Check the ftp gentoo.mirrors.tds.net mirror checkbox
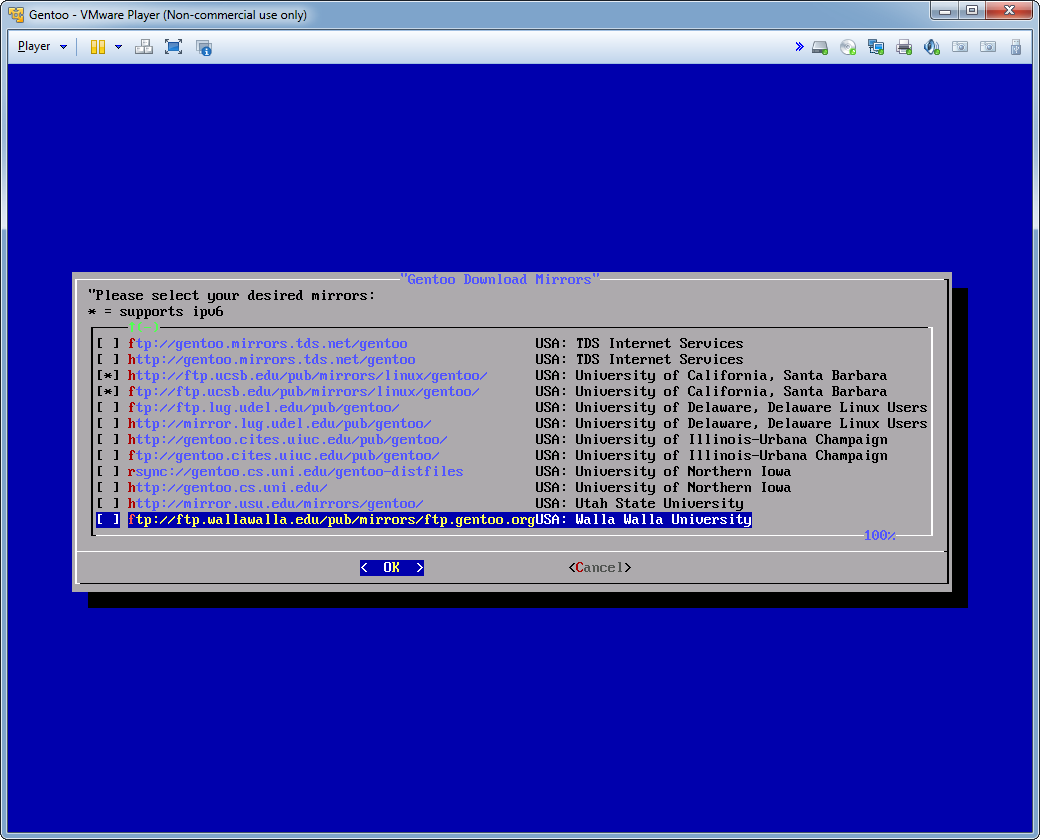Viewport: 1040px width, 840px height. pyautogui.click(x=107, y=344)
